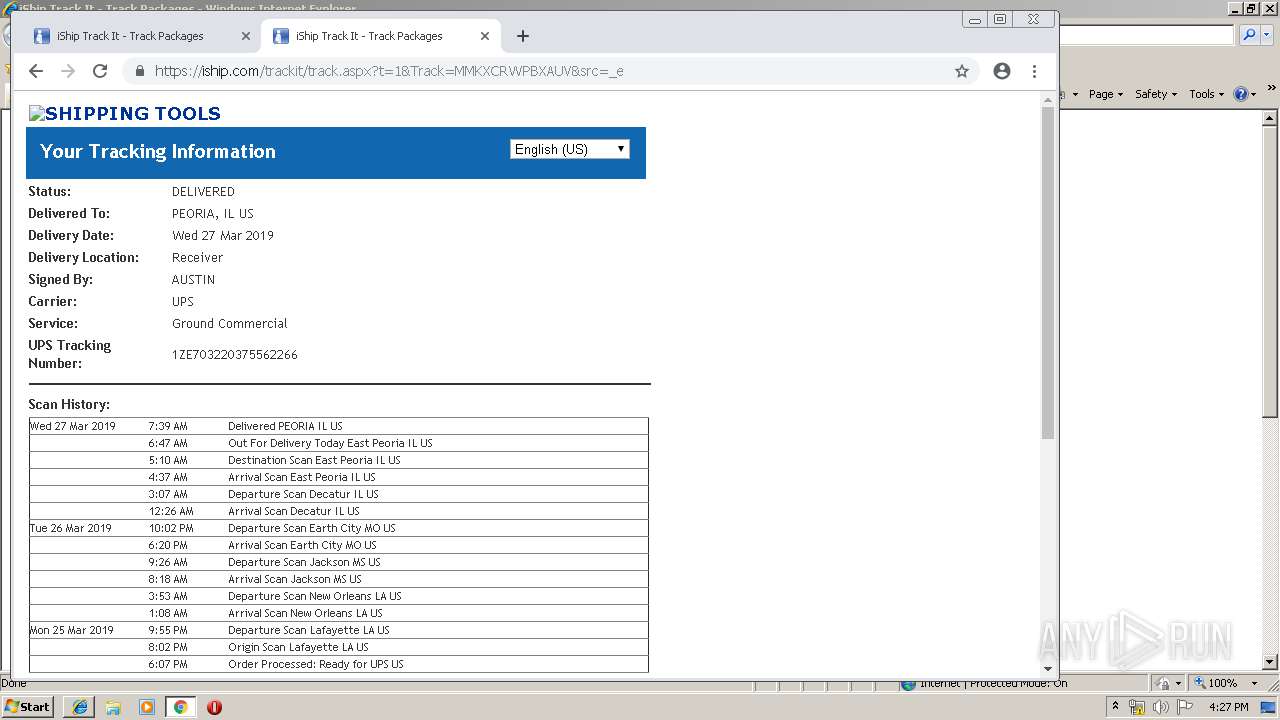Open the IE Page menu
This screenshot has width=1280, height=720.
coord(1105,94)
